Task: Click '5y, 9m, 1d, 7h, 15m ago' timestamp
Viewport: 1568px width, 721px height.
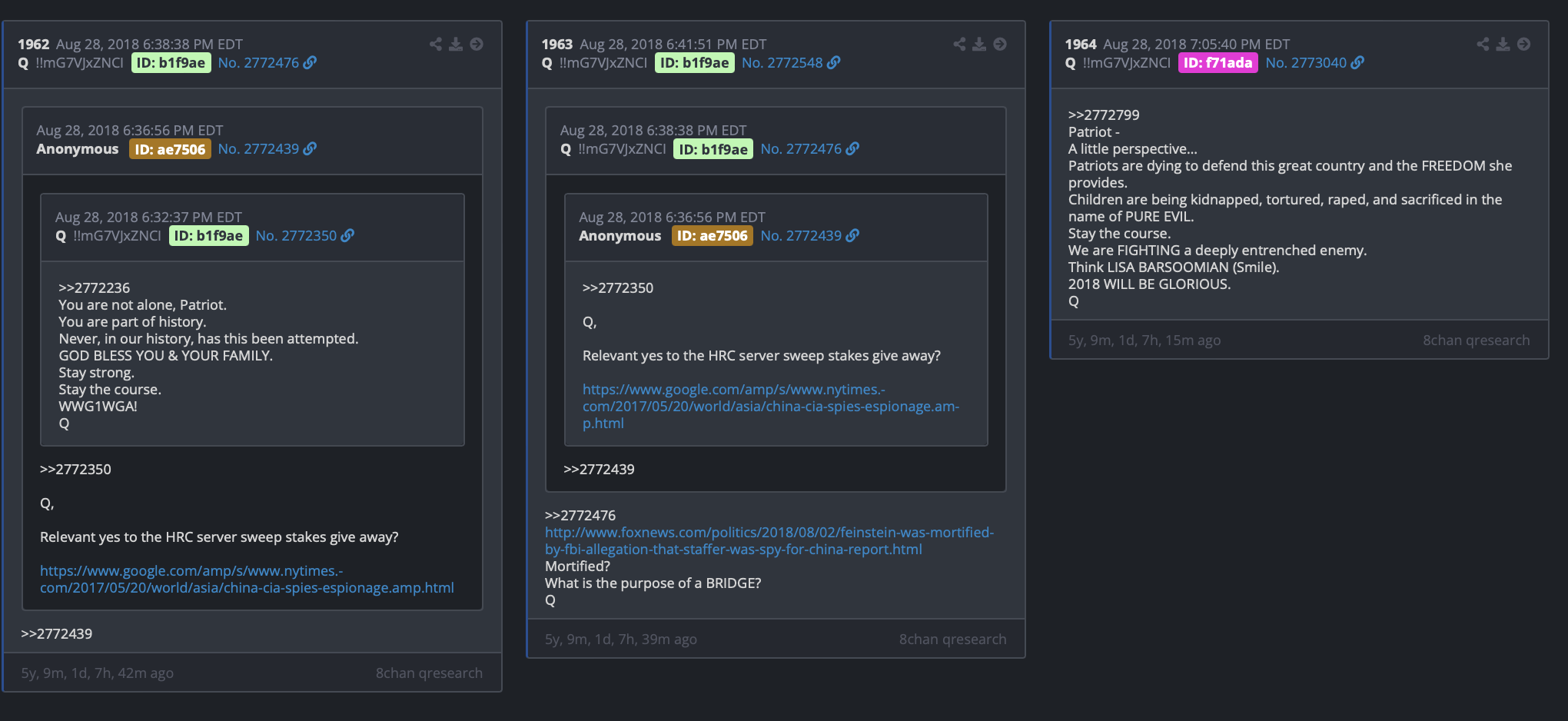Action: pyautogui.click(x=1144, y=340)
